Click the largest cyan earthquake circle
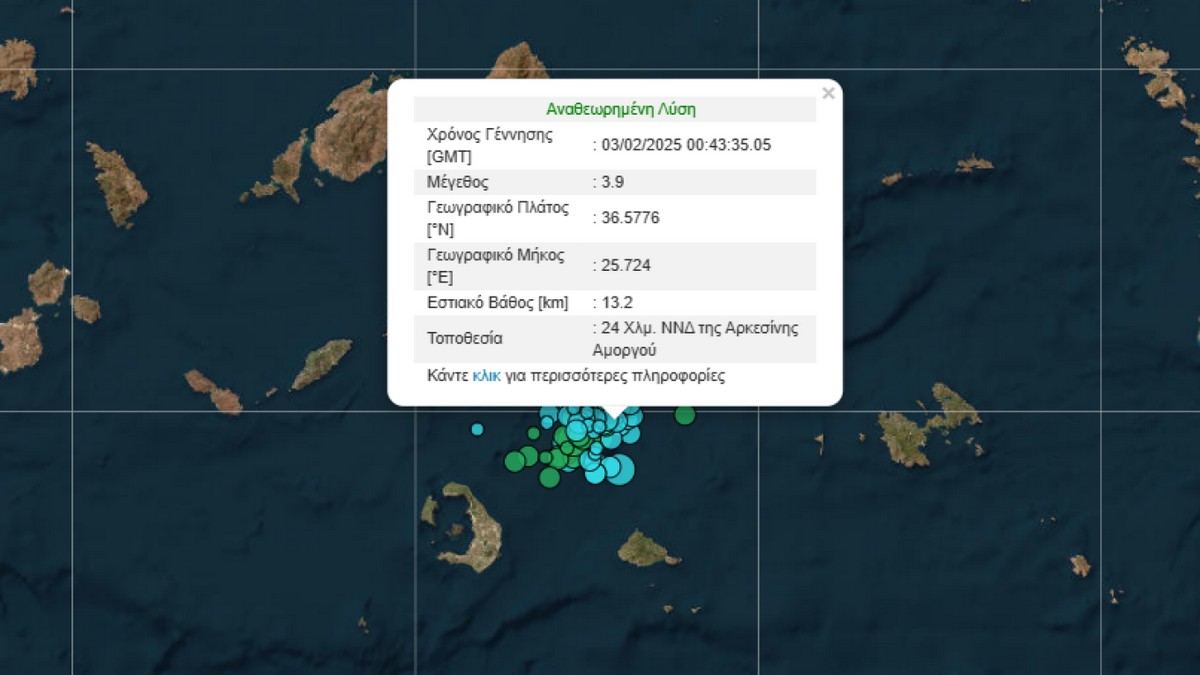Image resolution: width=1200 pixels, height=675 pixels. [x=619, y=468]
